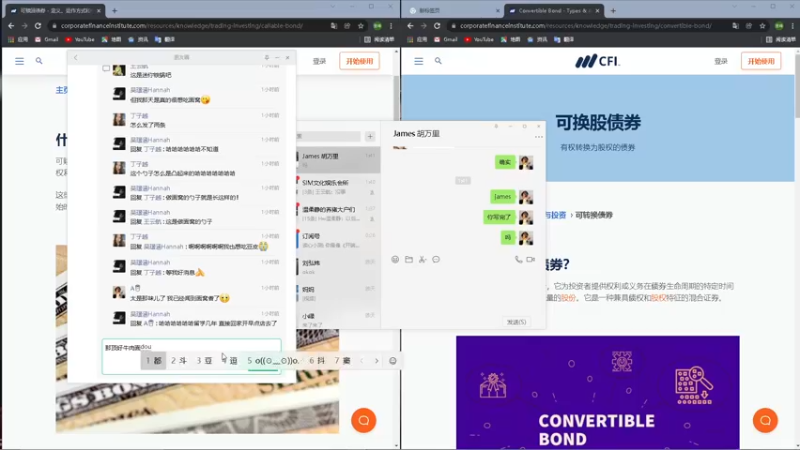Open emoji picker in James chat toolbar
Screen dimensions: 800x450
click(395, 259)
